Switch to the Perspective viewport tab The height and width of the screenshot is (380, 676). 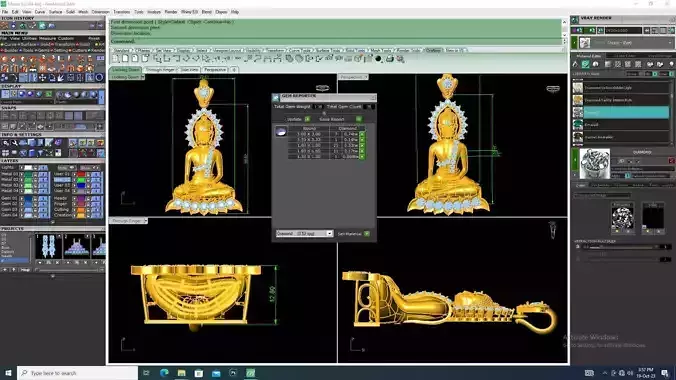pos(215,69)
